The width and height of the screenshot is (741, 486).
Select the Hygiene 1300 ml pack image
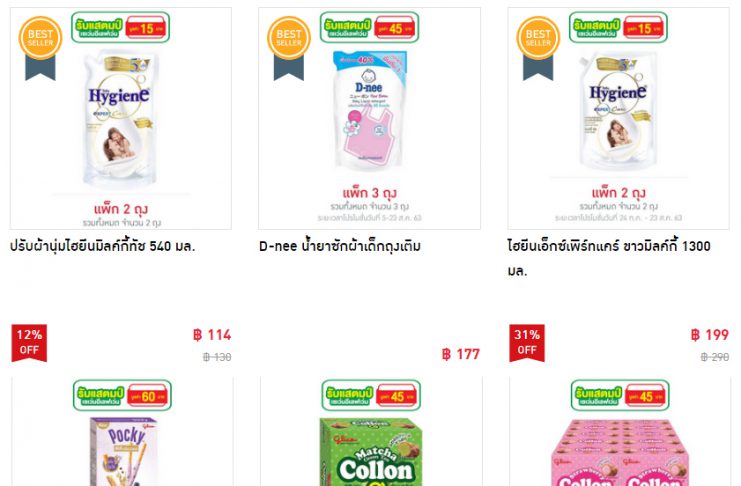tap(618, 111)
